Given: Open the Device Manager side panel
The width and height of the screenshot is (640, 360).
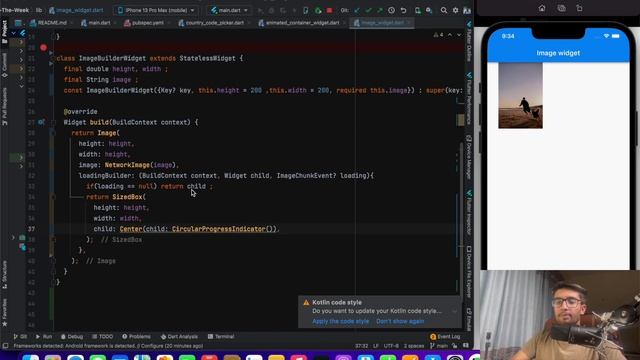Looking at the screenshot, I should click(x=469, y=157).
